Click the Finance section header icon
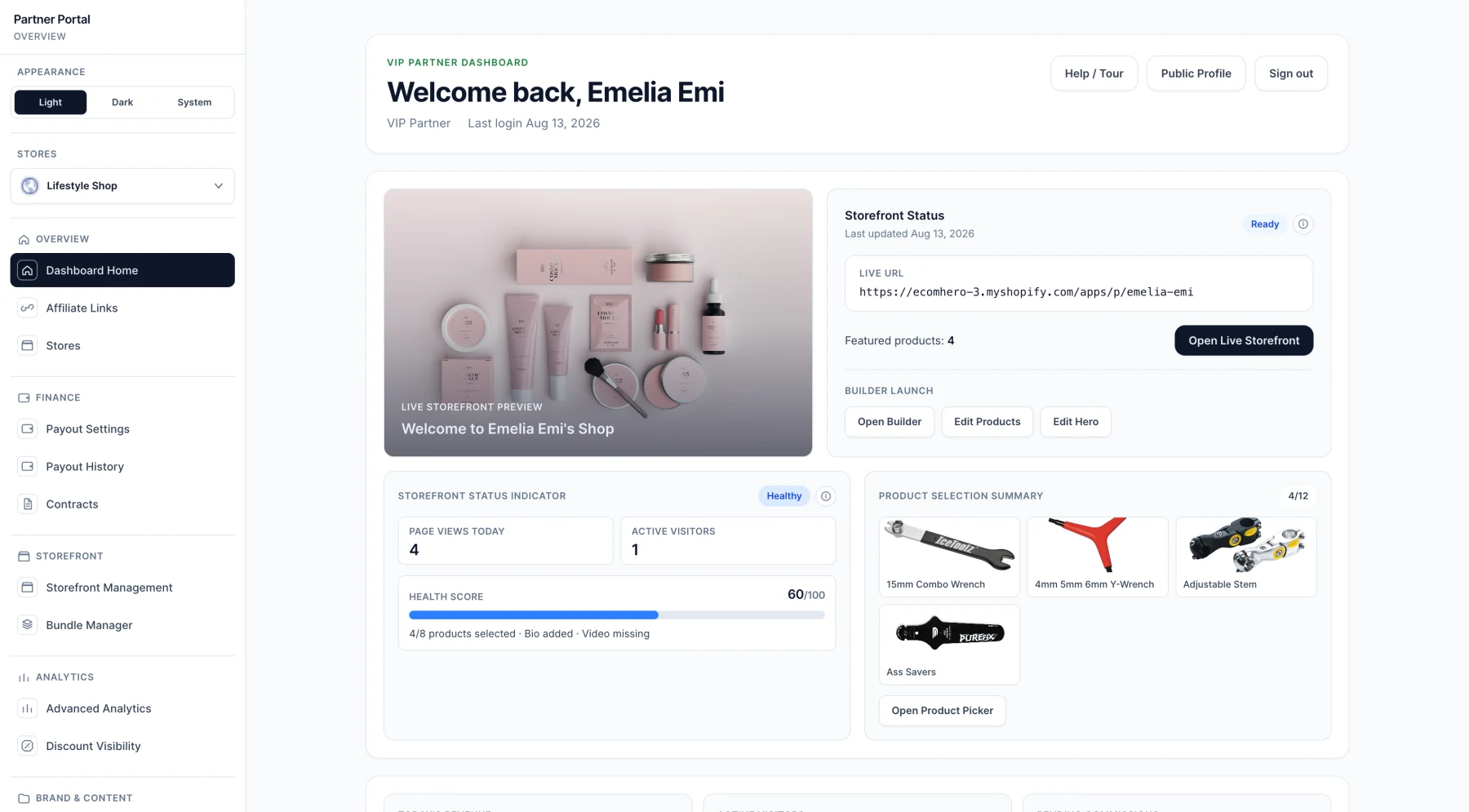Screen dimensions: 1469x812 [x=24, y=398]
